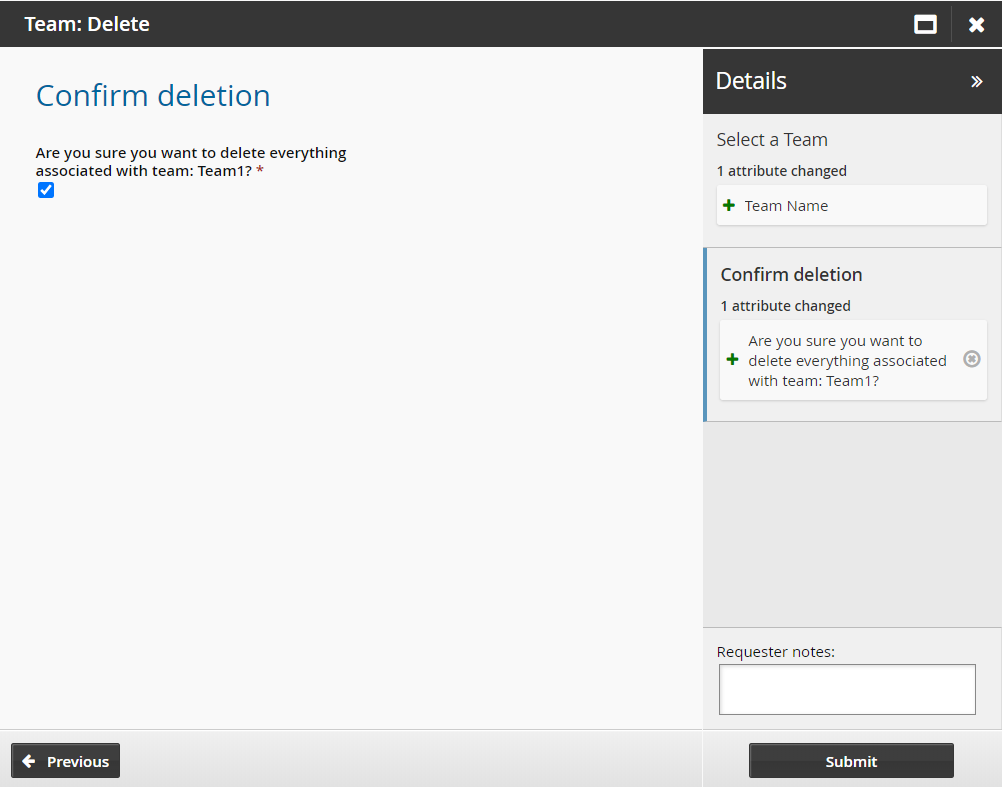The width and height of the screenshot is (1002, 787).
Task: Remove the changed deletion attribute via circle-x icon
Action: 971,359
